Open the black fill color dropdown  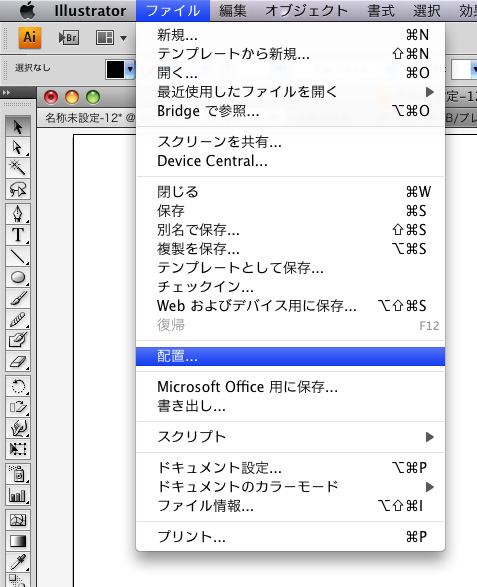[x=130, y=69]
